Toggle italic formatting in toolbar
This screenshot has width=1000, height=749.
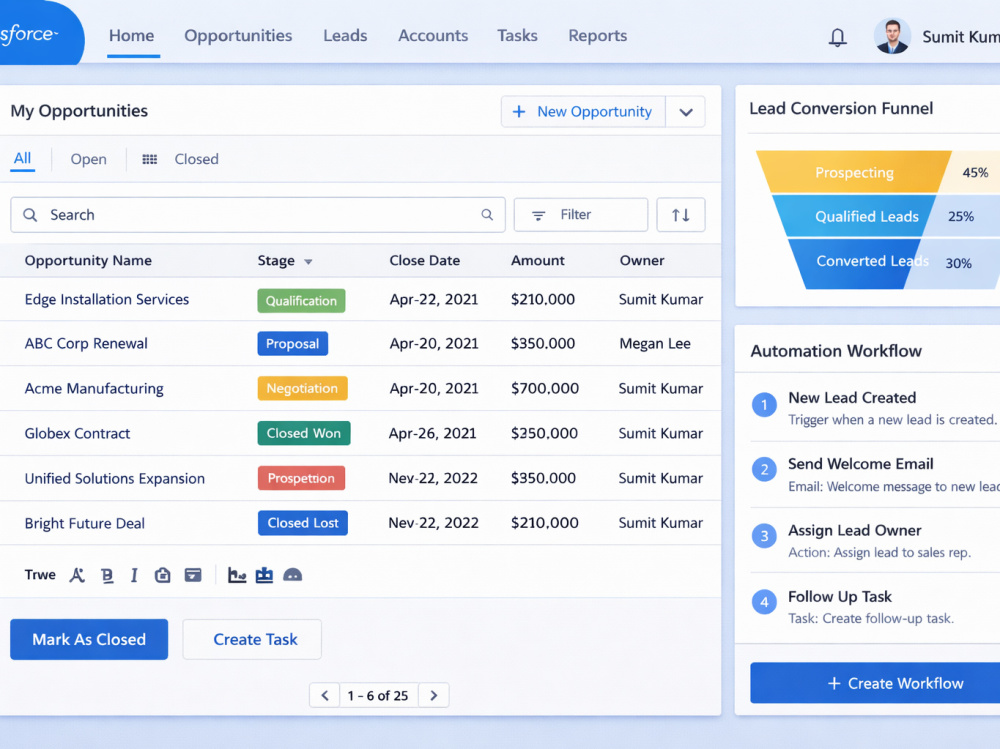tap(134, 575)
